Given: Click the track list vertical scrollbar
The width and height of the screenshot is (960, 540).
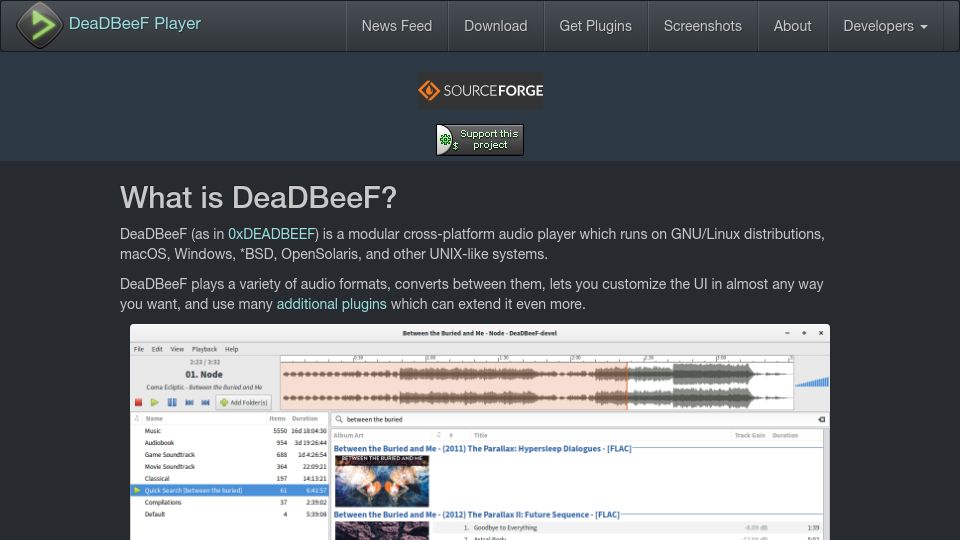Looking at the screenshot, I should 825,484.
